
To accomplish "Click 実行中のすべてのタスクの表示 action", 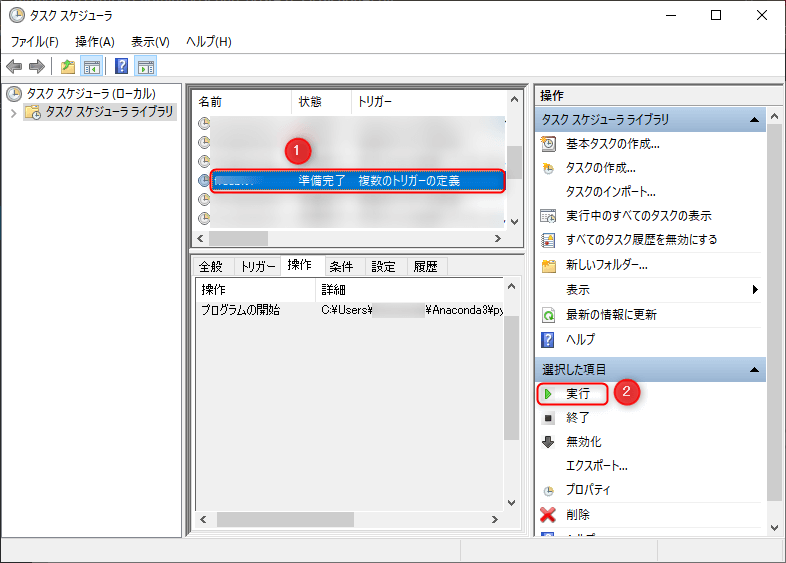I will pos(639,216).
